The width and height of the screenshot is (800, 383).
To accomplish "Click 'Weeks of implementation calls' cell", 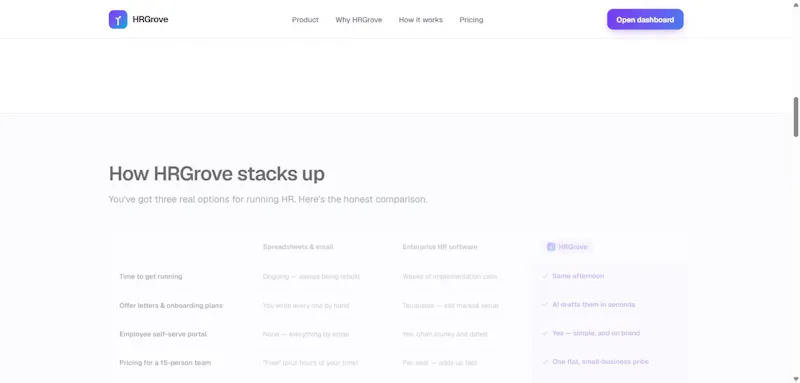I will [449, 276].
